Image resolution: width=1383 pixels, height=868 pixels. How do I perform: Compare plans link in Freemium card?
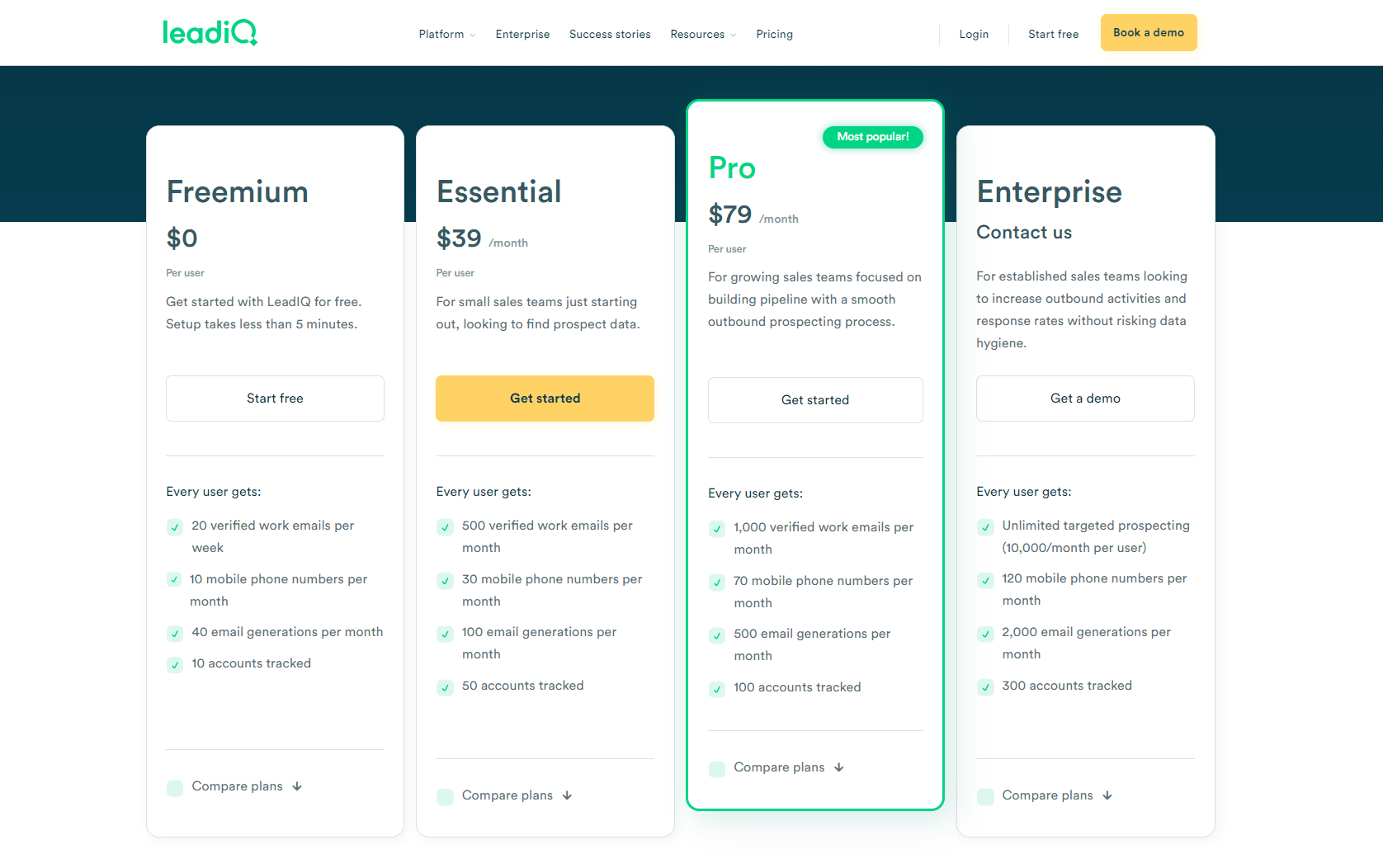[x=247, y=786]
